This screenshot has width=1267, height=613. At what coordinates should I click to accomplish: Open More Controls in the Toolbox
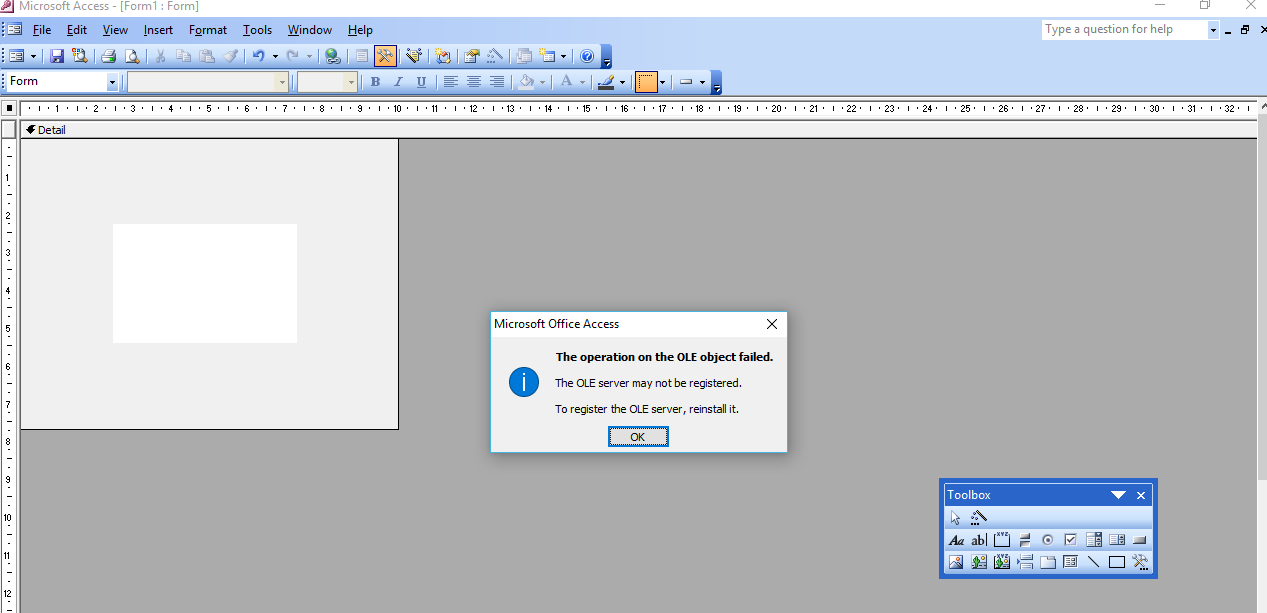pyautogui.click(x=1140, y=562)
